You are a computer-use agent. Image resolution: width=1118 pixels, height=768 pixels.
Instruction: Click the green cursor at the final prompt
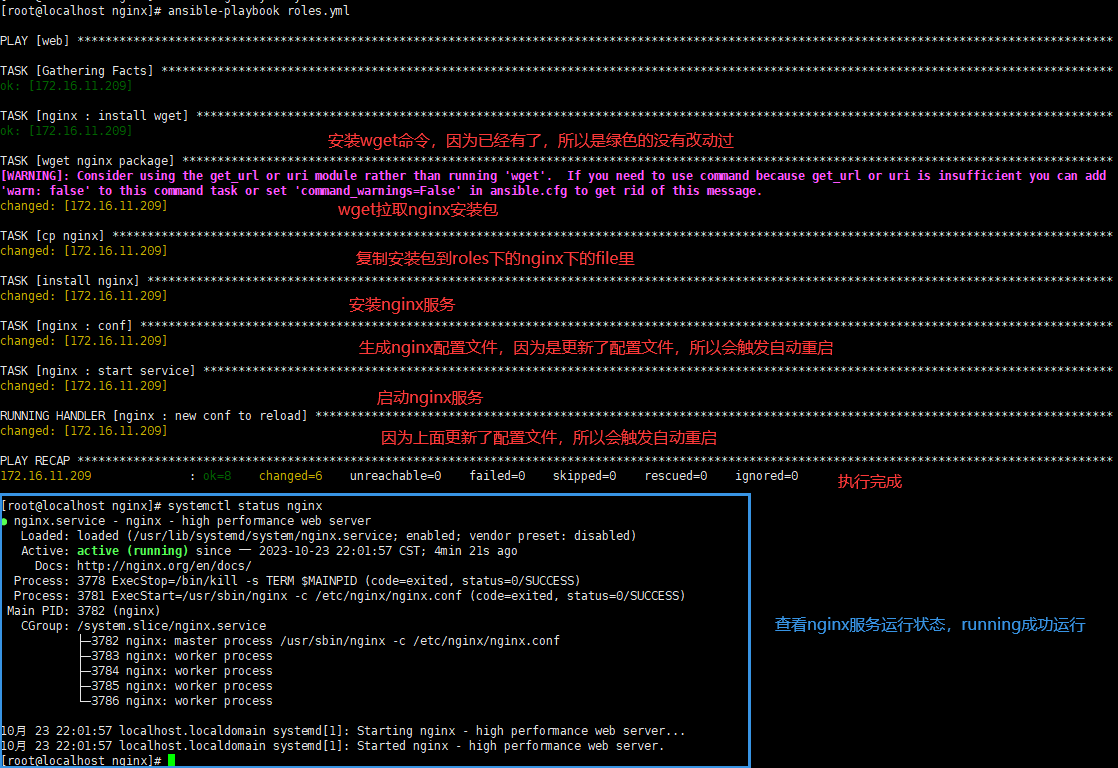(x=171, y=760)
